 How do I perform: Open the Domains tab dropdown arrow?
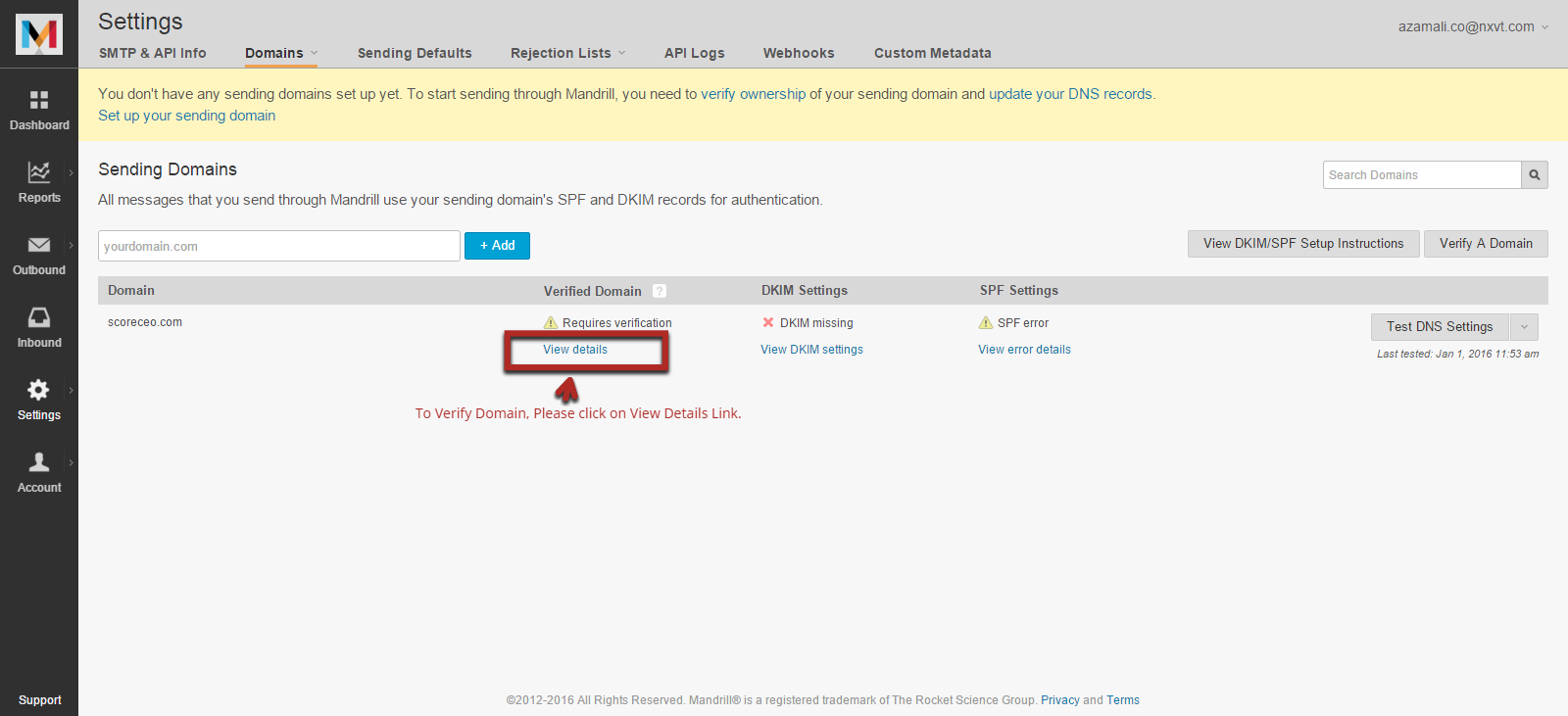pos(314,53)
